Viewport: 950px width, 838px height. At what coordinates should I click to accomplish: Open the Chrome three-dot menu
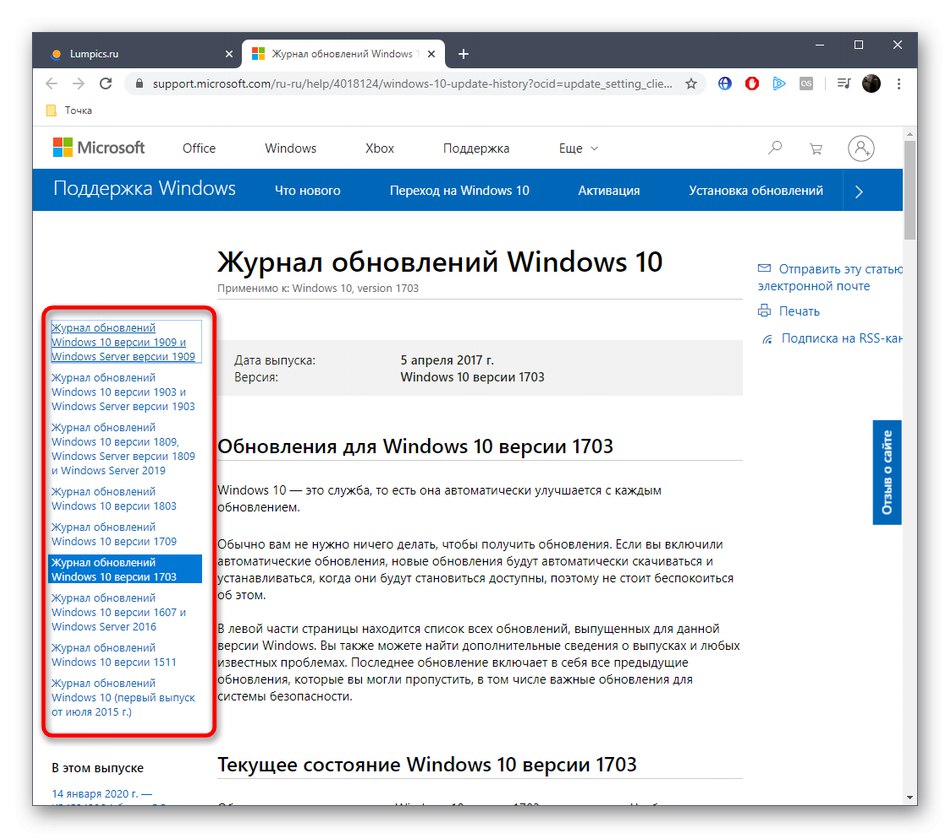pos(899,84)
